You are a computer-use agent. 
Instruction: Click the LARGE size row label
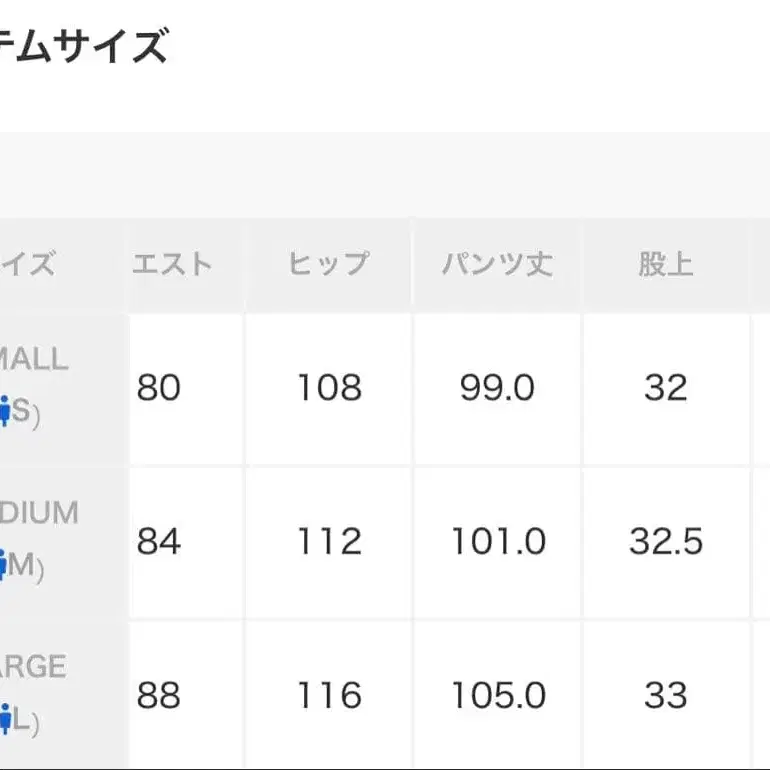(x=34, y=667)
